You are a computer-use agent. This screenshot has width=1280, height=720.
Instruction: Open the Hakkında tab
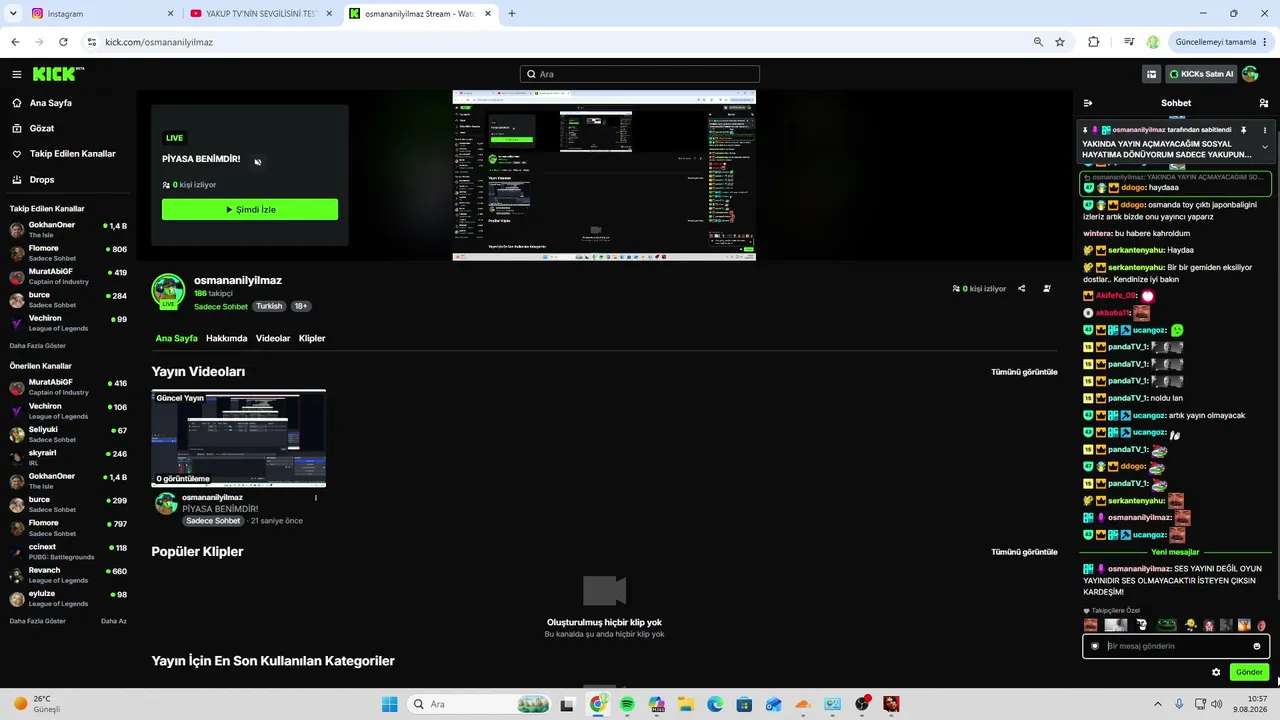click(x=227, y=338)
